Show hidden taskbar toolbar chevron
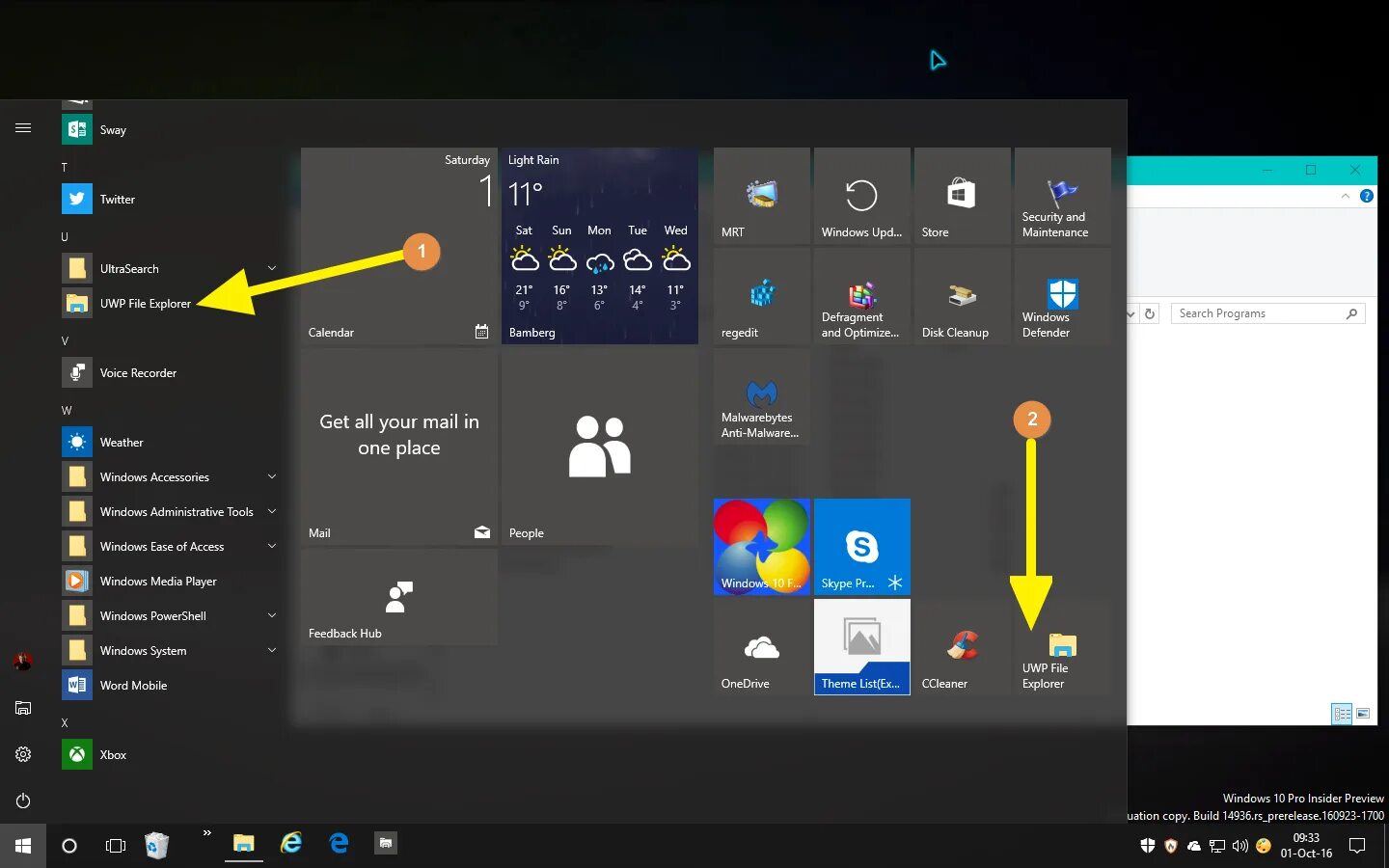This screenshot has height=868, width=1389. [206, 833]
